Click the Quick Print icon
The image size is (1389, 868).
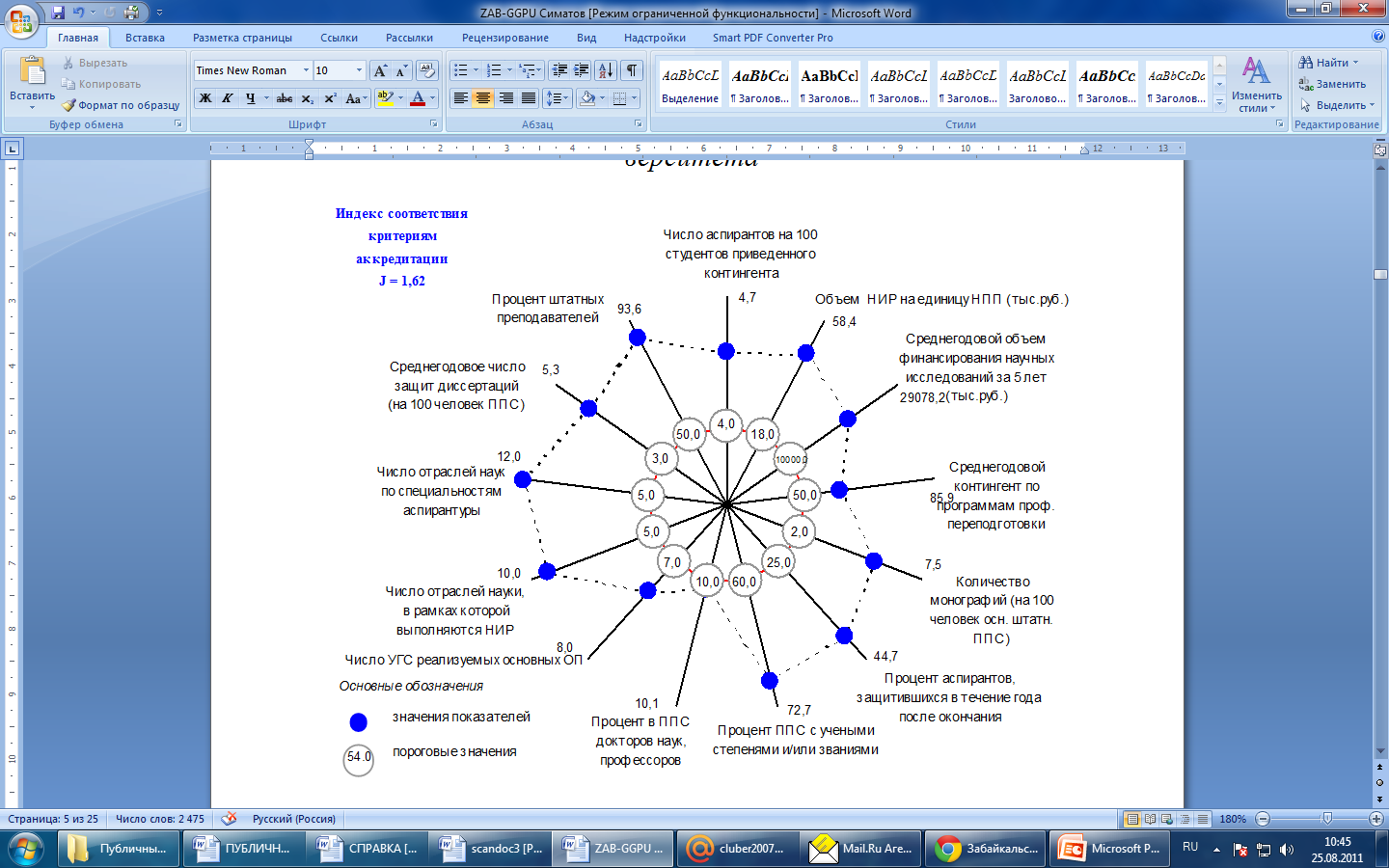point(131,13)
